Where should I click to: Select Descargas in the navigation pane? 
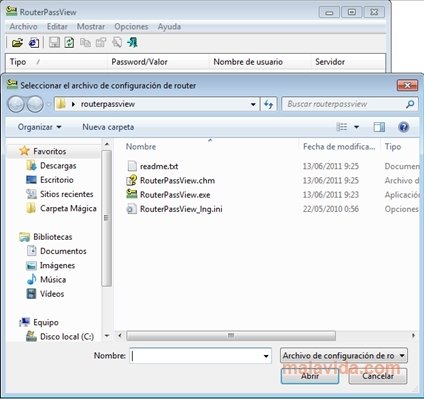click(58, 166)
